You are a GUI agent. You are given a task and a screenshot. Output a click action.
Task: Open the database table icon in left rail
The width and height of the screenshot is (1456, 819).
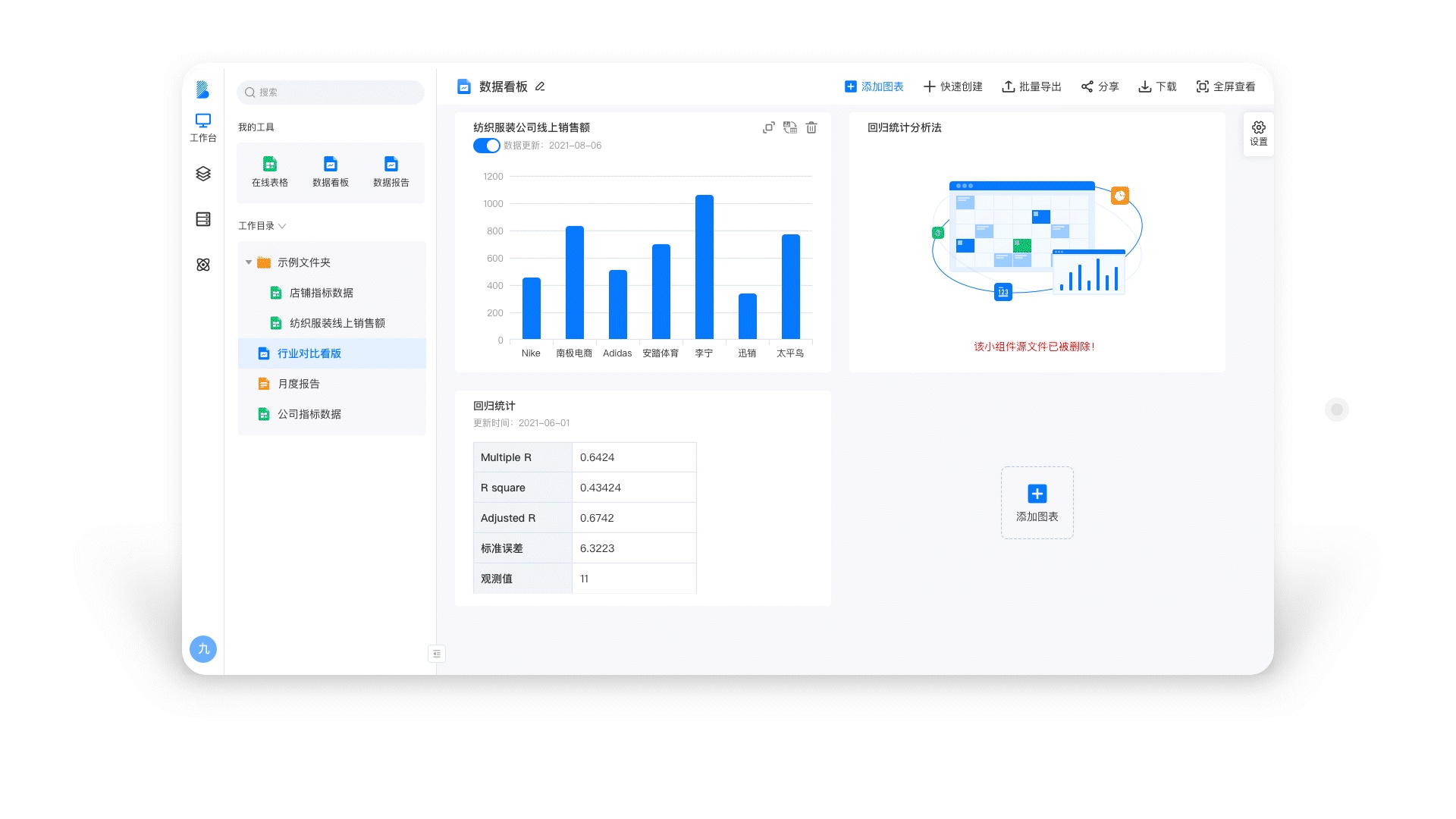tap(202, 219)
